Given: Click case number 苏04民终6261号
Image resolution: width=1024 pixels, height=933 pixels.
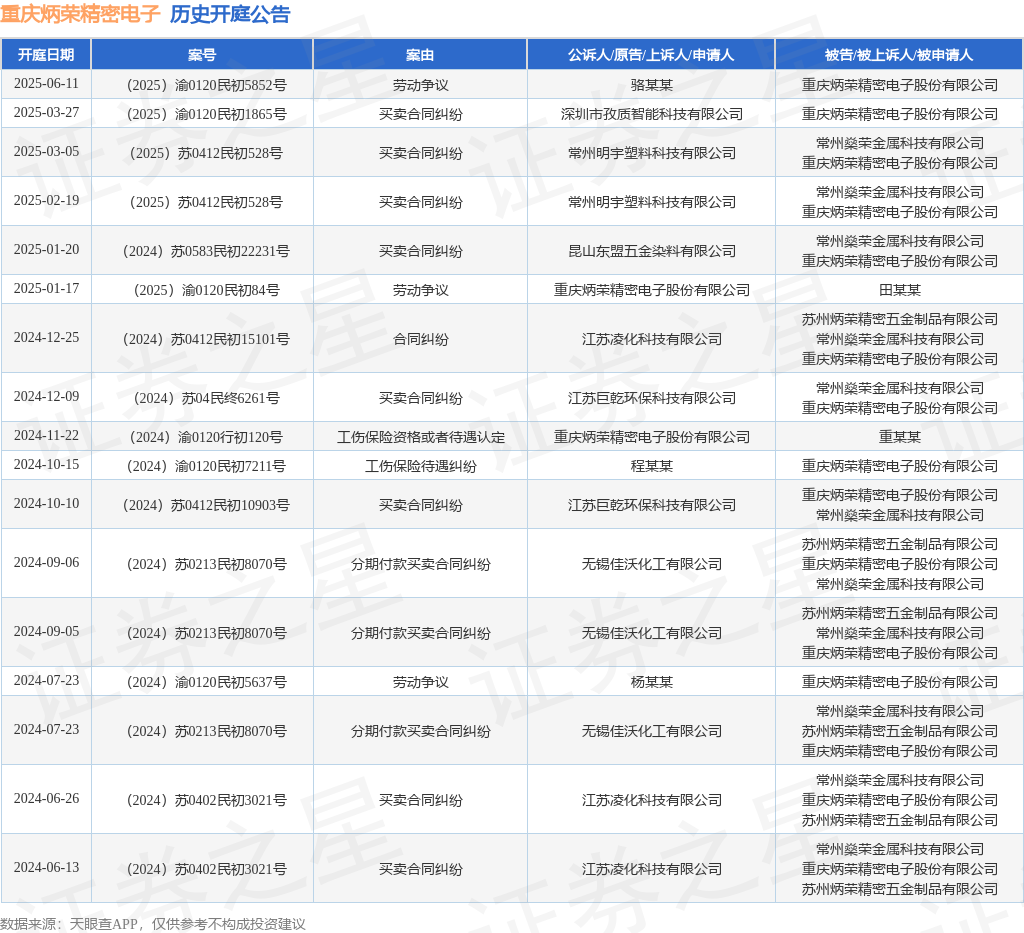Looking at the screenshot, I should (x=202, y=398).
